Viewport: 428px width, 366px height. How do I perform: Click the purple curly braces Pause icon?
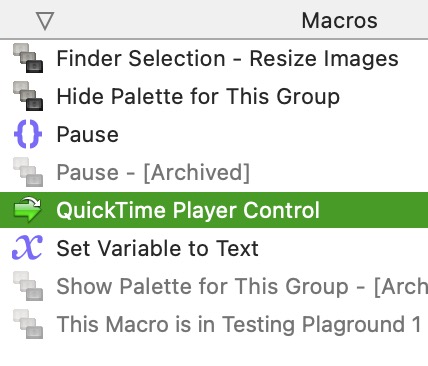point(28,134)
